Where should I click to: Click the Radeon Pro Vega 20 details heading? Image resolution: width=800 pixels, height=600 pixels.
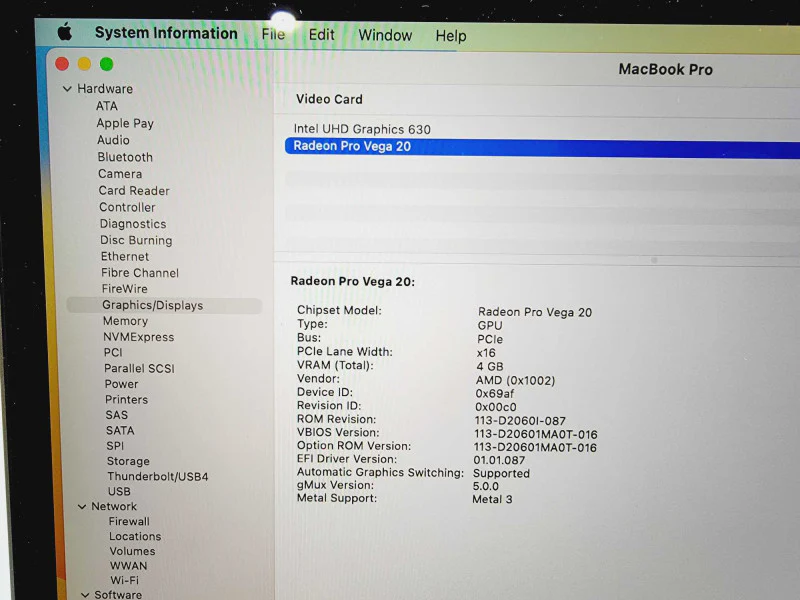point(353,282)
